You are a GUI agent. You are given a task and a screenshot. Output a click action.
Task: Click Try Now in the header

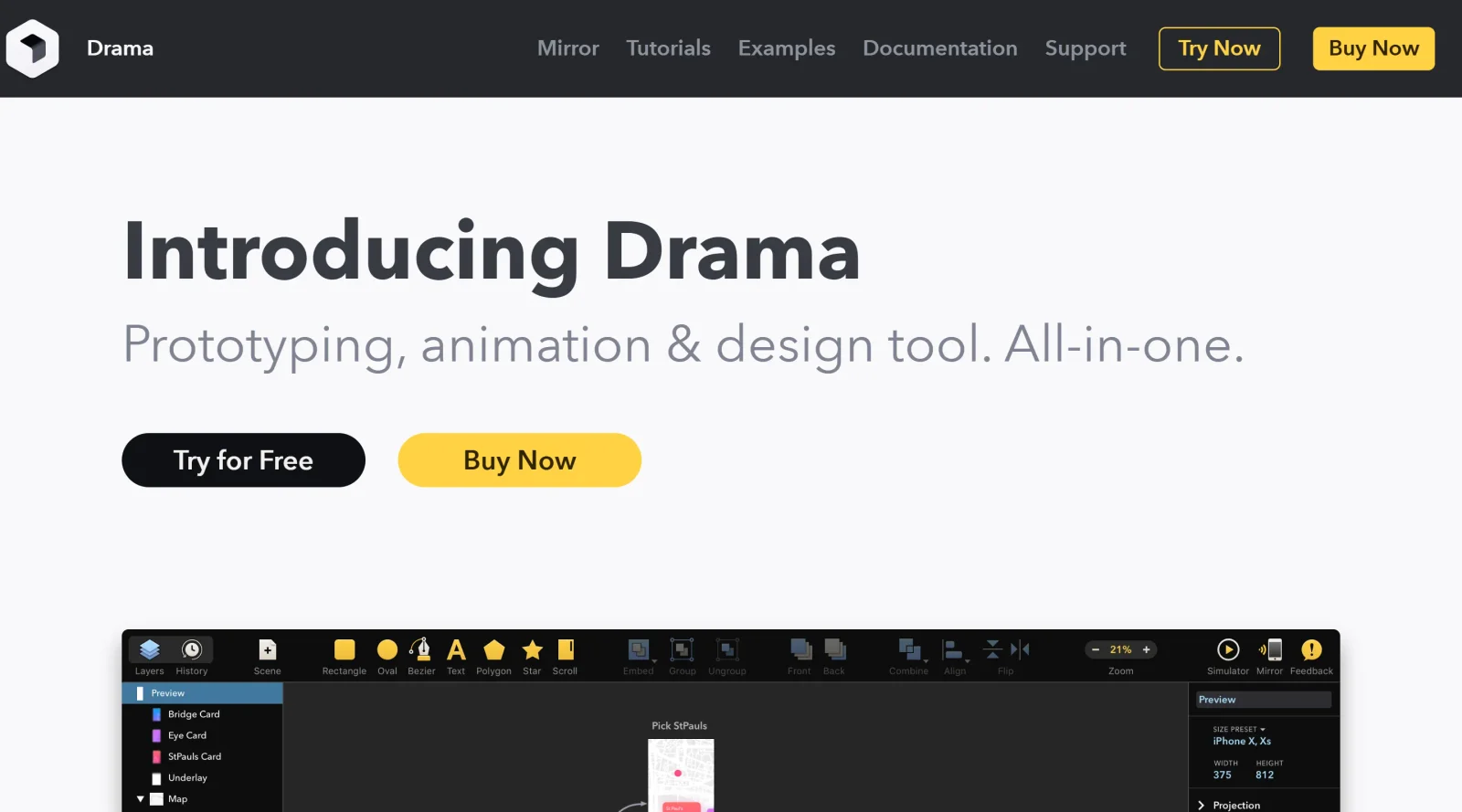pos(1219,48)
